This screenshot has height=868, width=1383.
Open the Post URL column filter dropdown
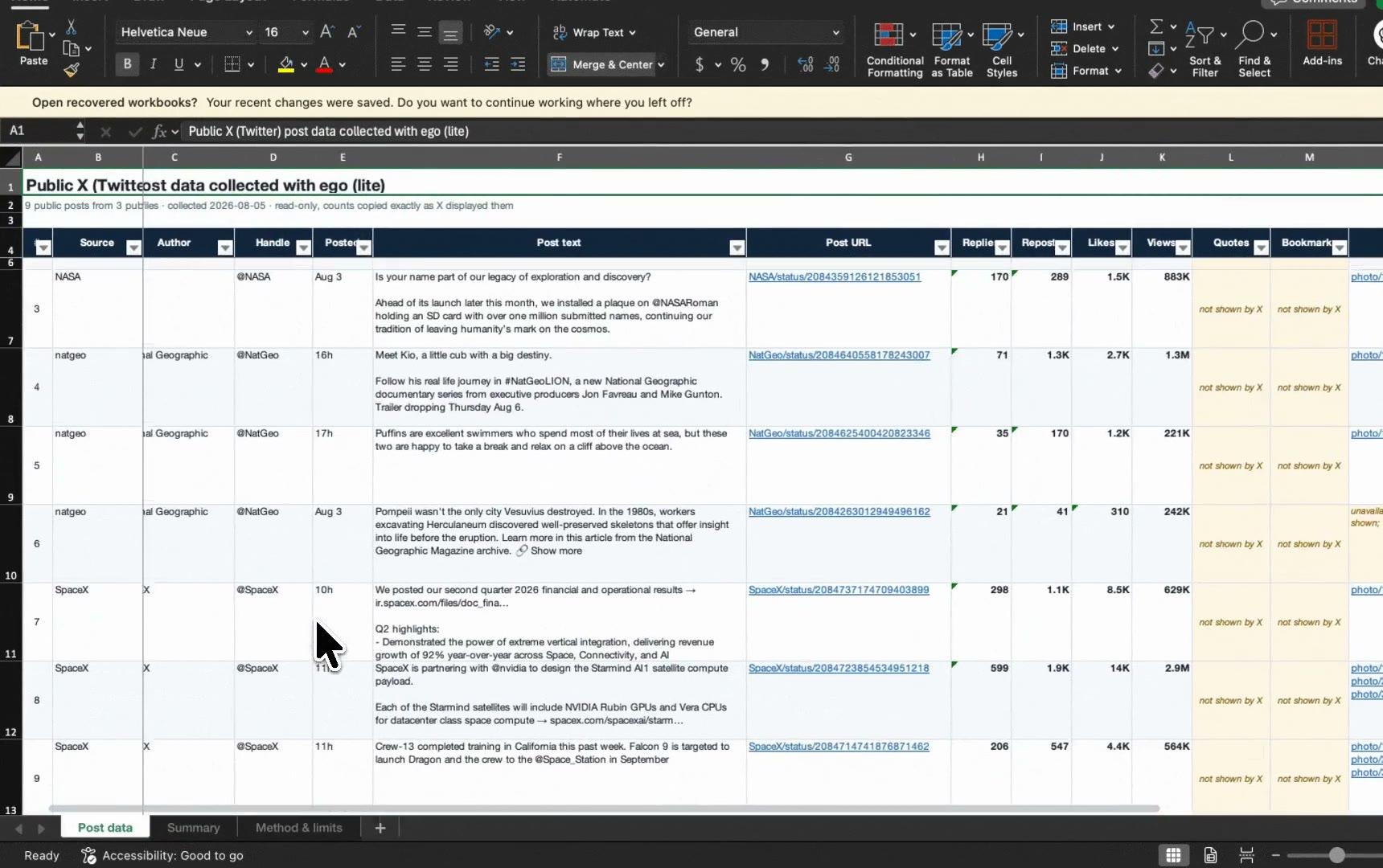(x=942, y=248)
